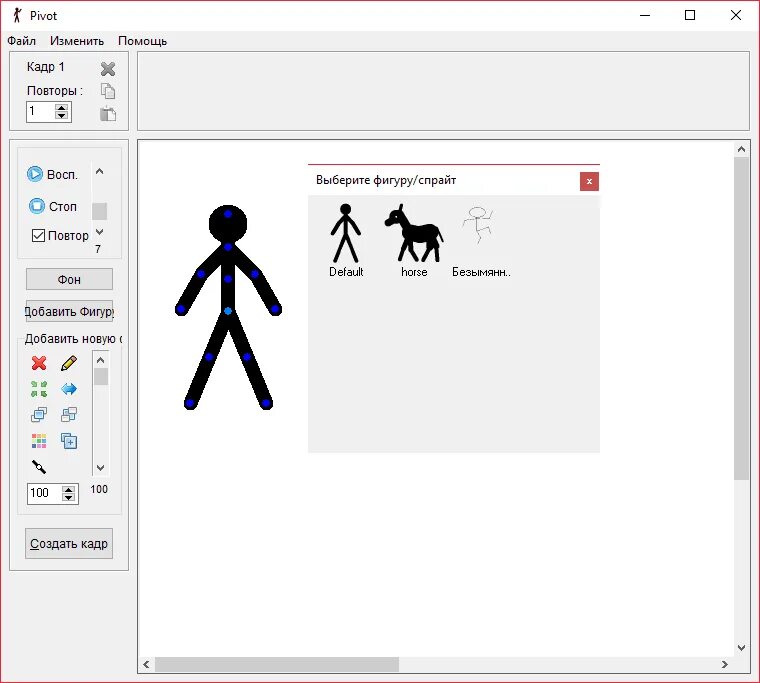Viewport: 760px width, 683px height.
Task: Open the Изменить menu
Action: pos(77,41)
